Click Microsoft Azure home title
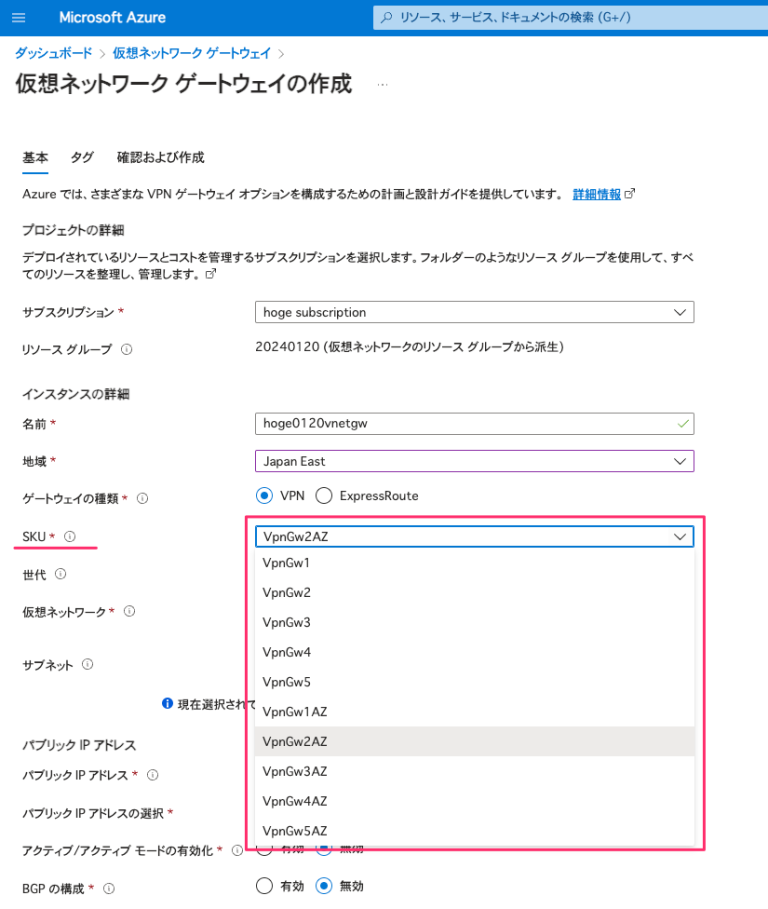 [112, 17]
